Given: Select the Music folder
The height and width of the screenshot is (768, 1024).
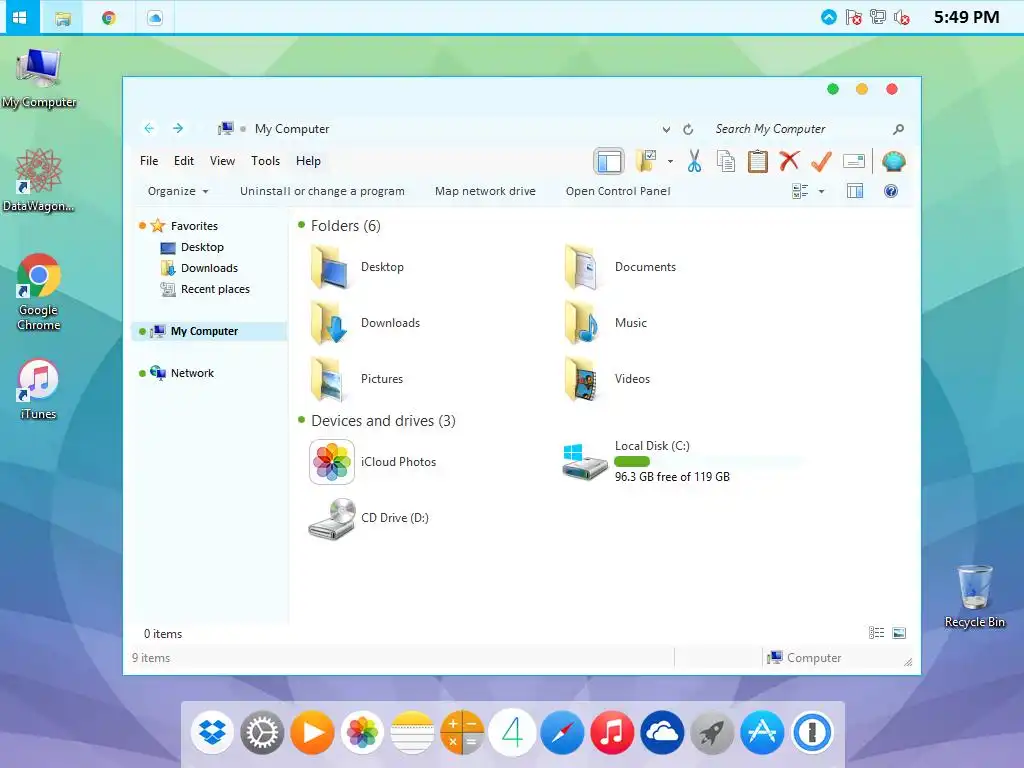Looking at the screenshot, I should tap(606, 323).
